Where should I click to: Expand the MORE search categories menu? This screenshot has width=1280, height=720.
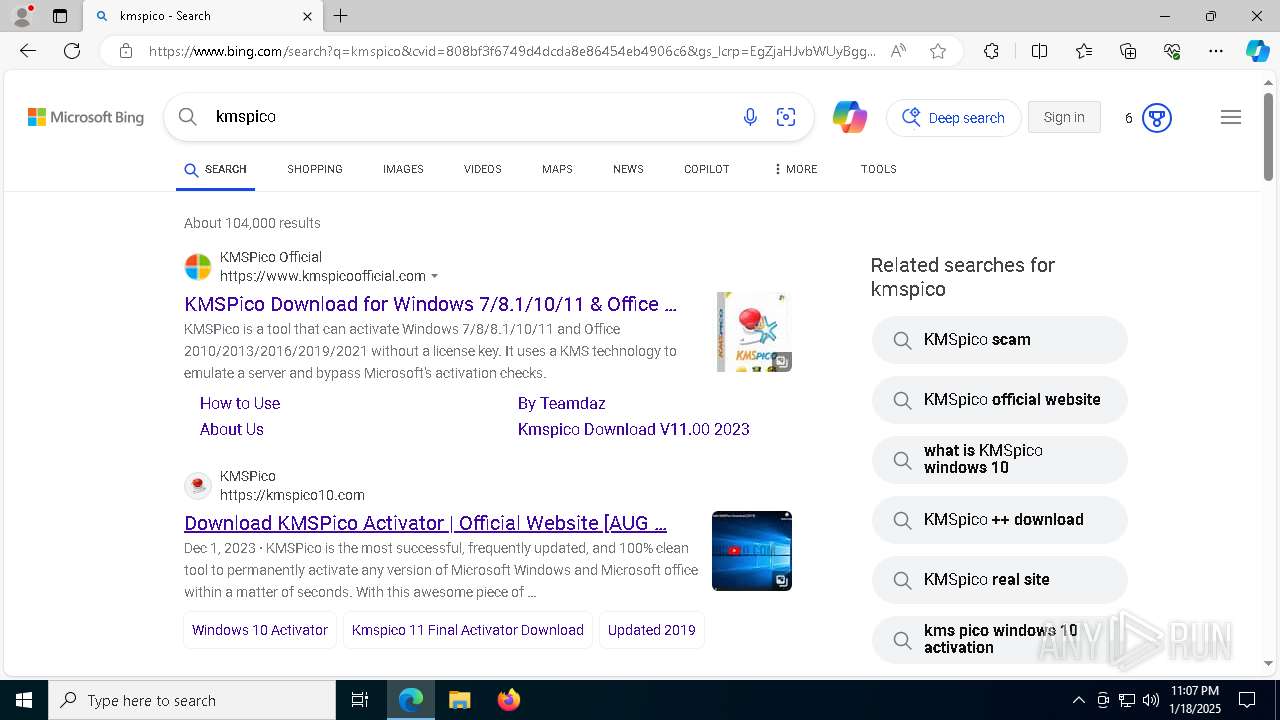click(795, 169)
